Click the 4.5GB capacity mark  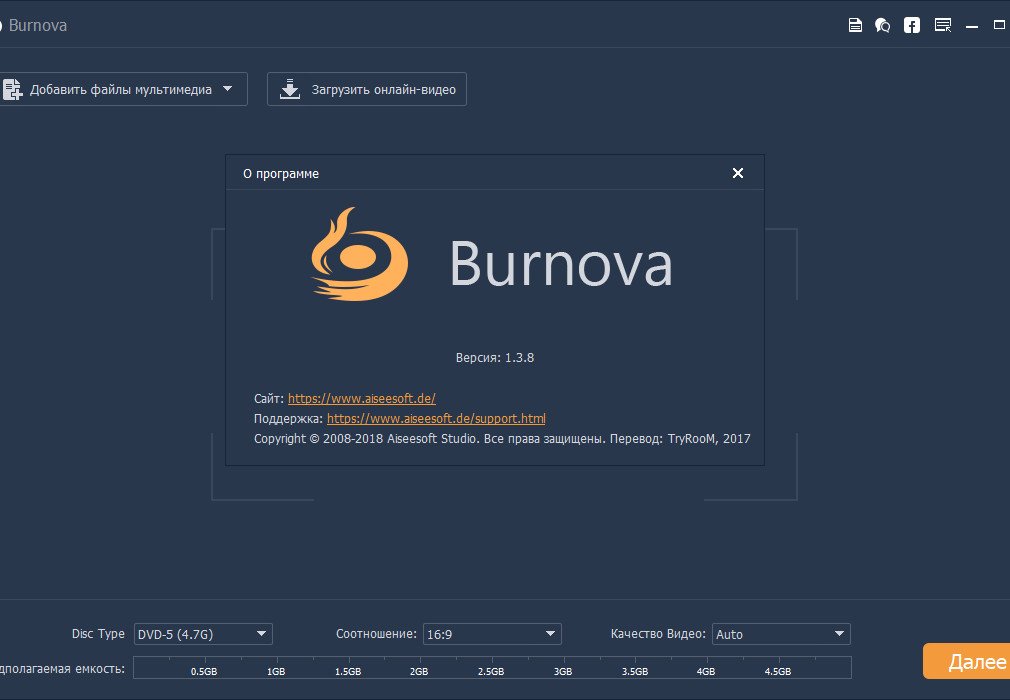pos(777,671)
